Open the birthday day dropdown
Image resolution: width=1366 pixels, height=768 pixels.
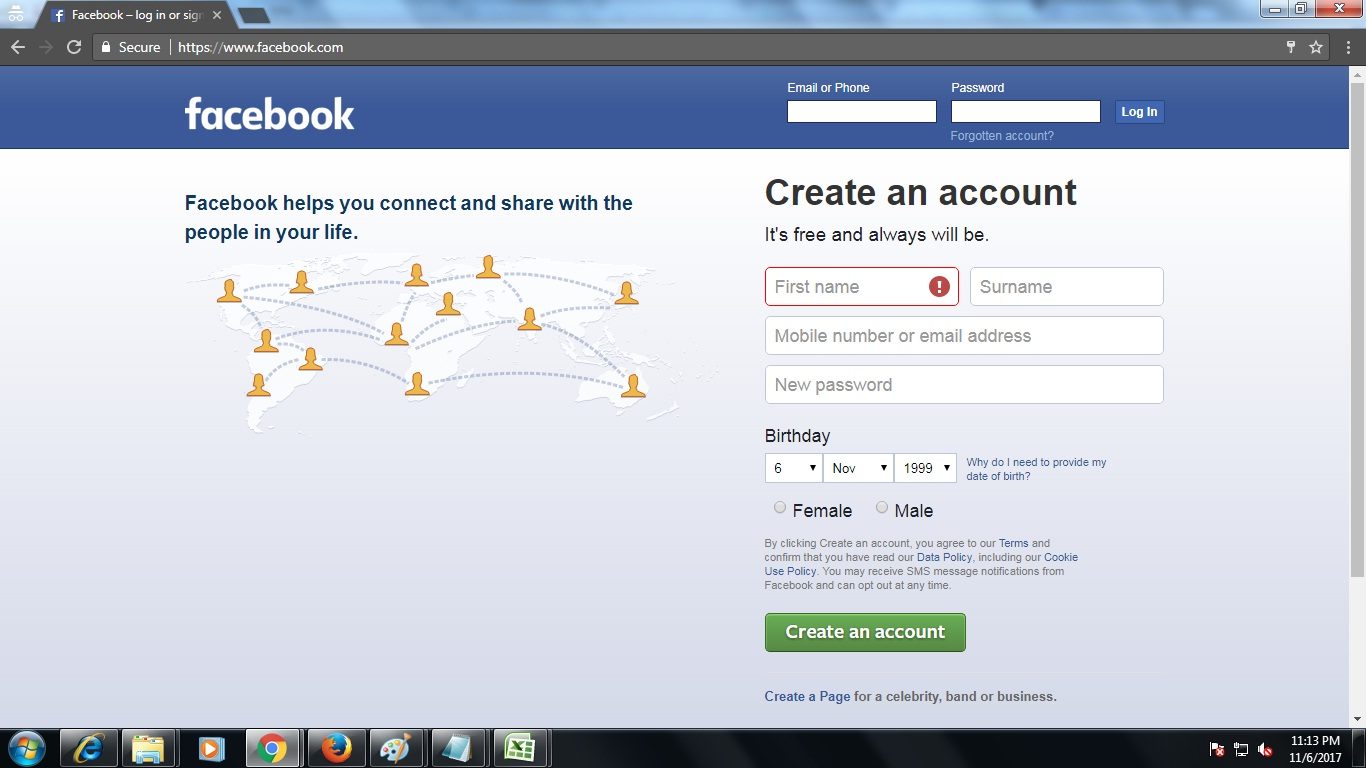(x=793, y=468)
